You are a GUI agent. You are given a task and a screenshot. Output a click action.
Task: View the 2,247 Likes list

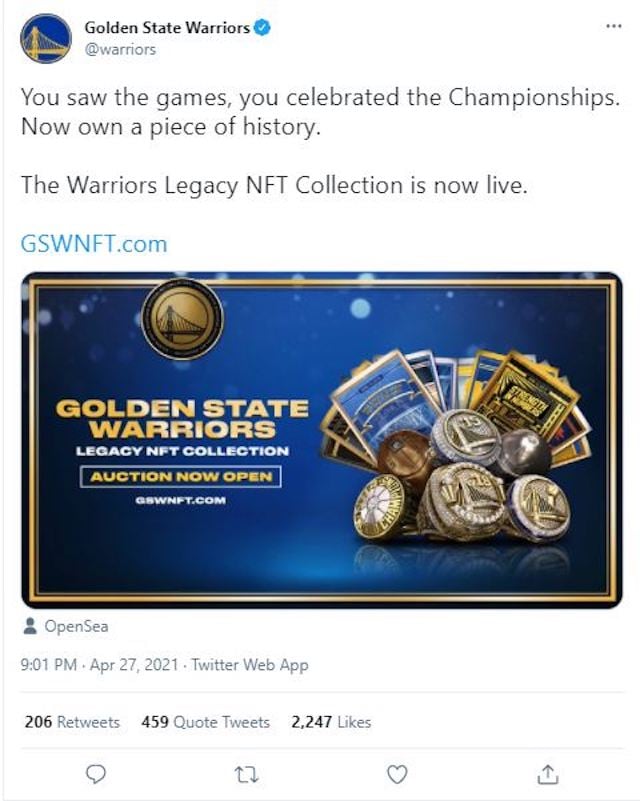331,722
